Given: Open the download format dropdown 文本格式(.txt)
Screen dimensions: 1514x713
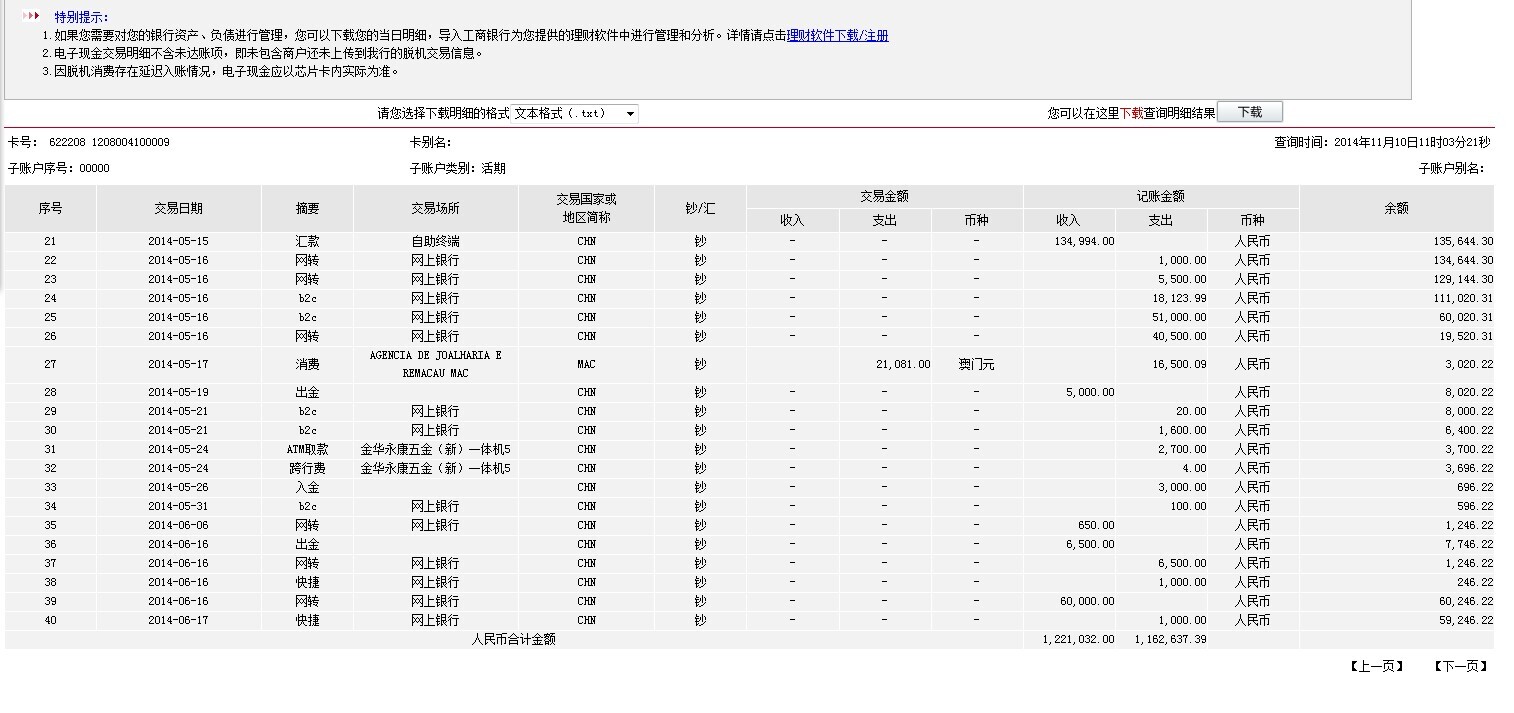Looking at the screenshot, I should pyautogui.click(x=575, y=114).
